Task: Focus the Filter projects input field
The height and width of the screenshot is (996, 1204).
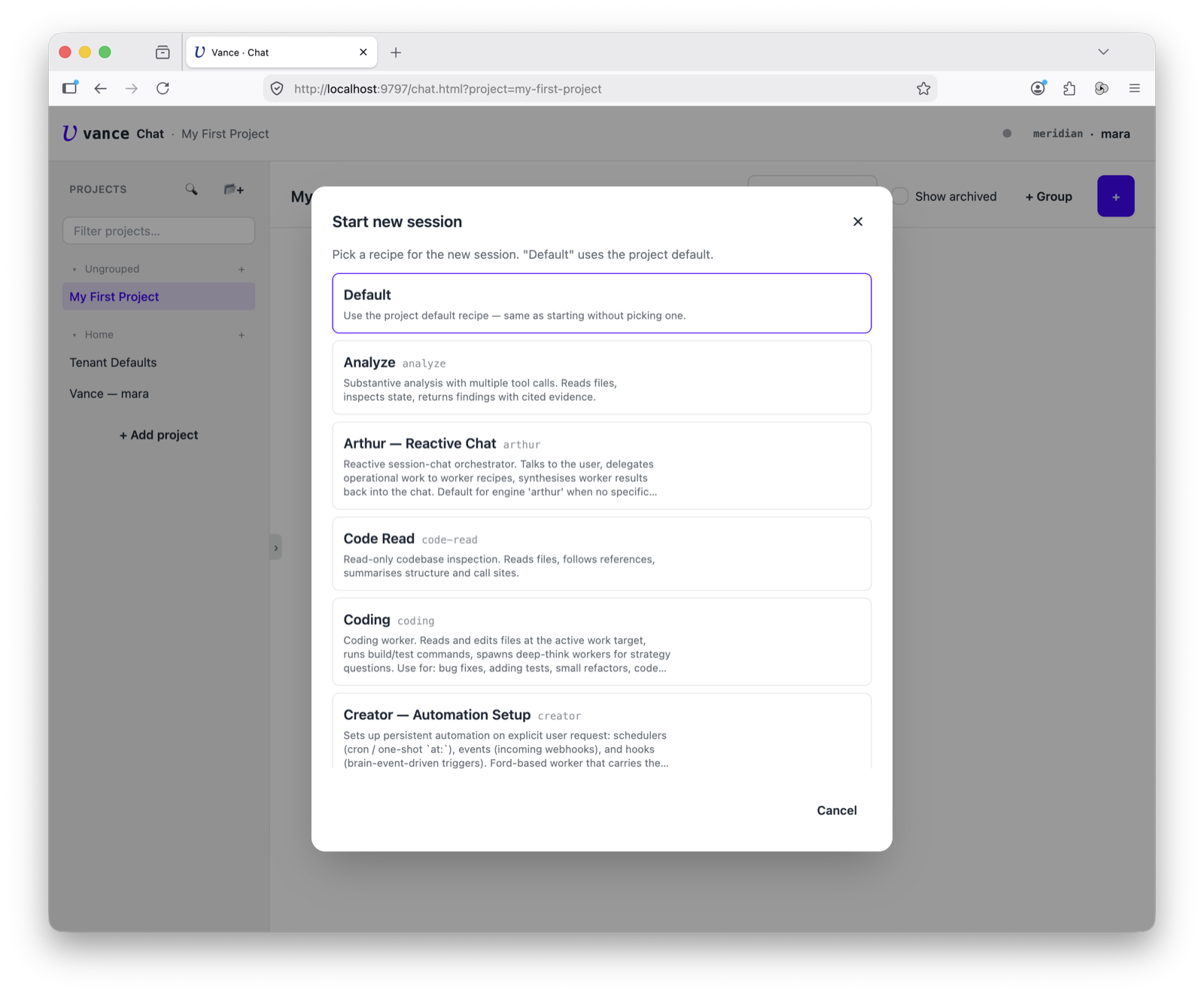Action: pos(159,231)
